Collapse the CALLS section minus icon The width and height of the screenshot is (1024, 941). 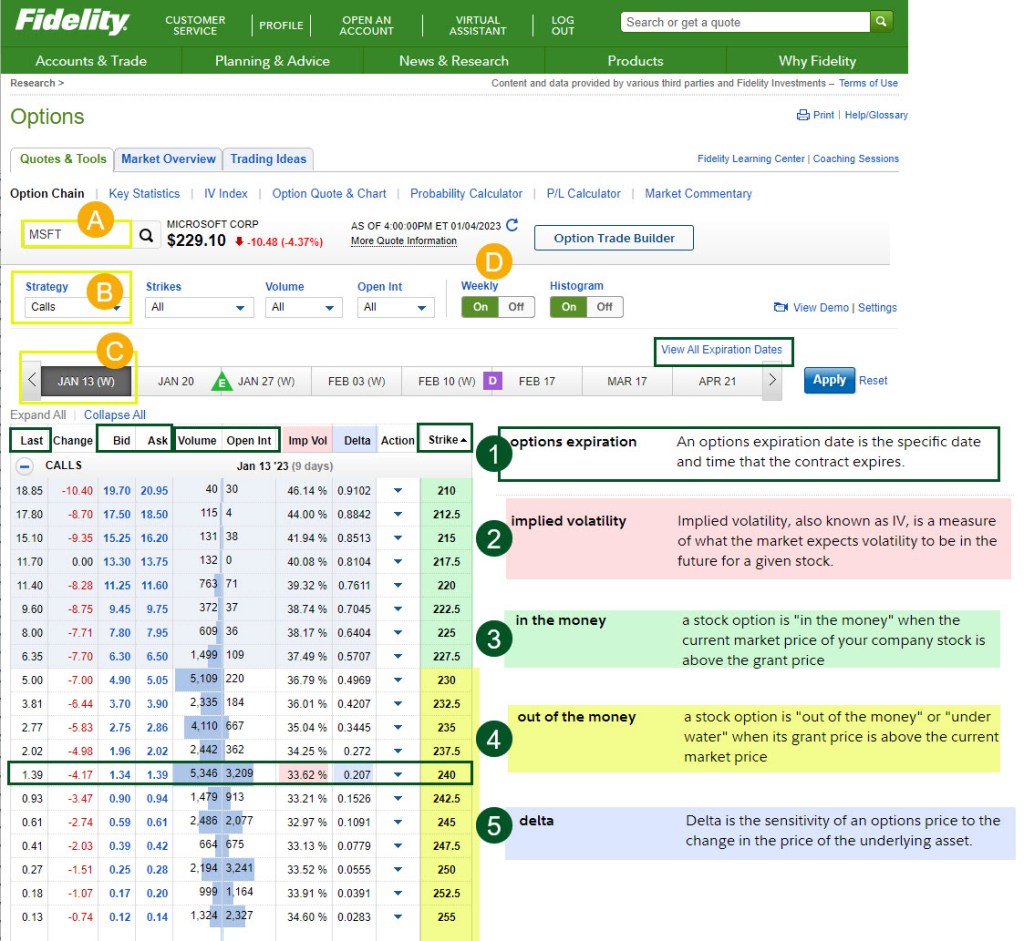click(x=25, y=466)
